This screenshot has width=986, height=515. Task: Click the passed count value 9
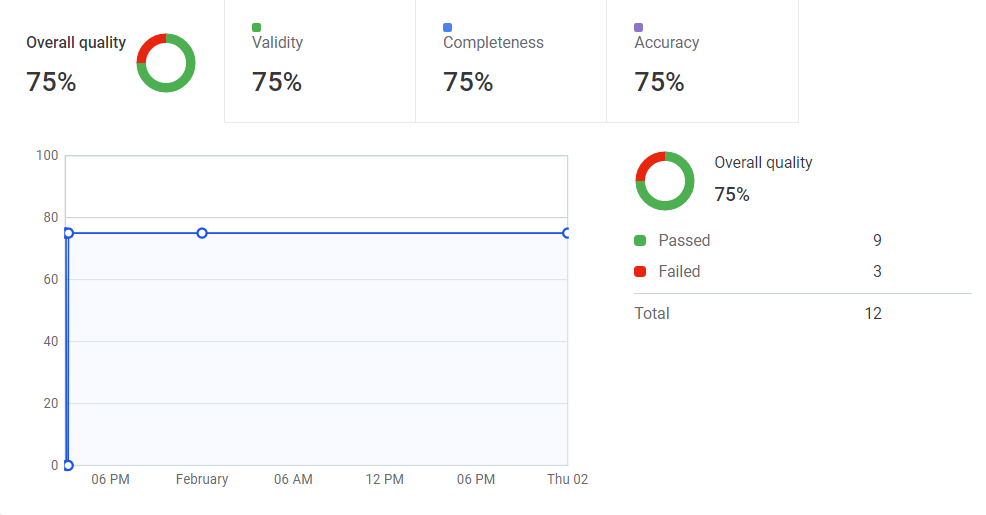[877, 241]
